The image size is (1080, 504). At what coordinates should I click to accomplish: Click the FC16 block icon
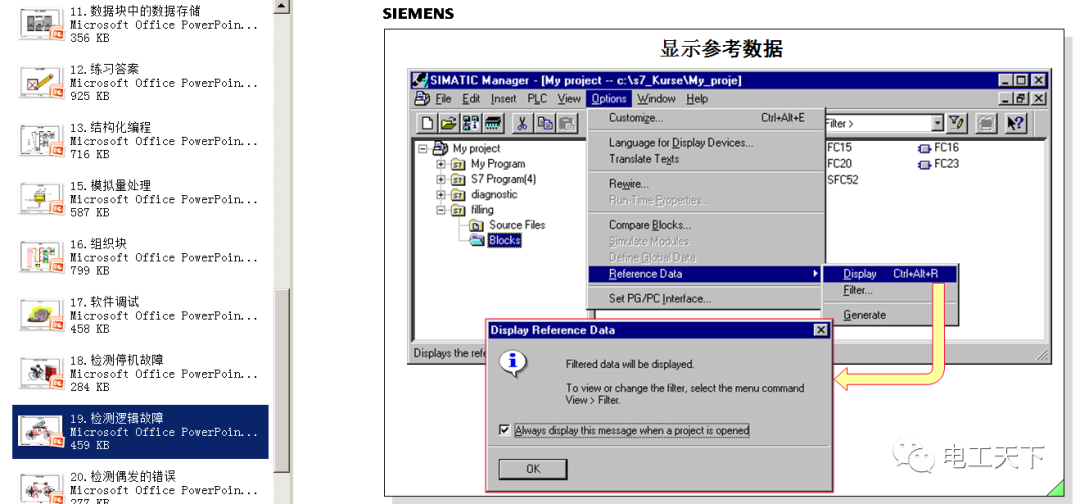tap(924, 148)
